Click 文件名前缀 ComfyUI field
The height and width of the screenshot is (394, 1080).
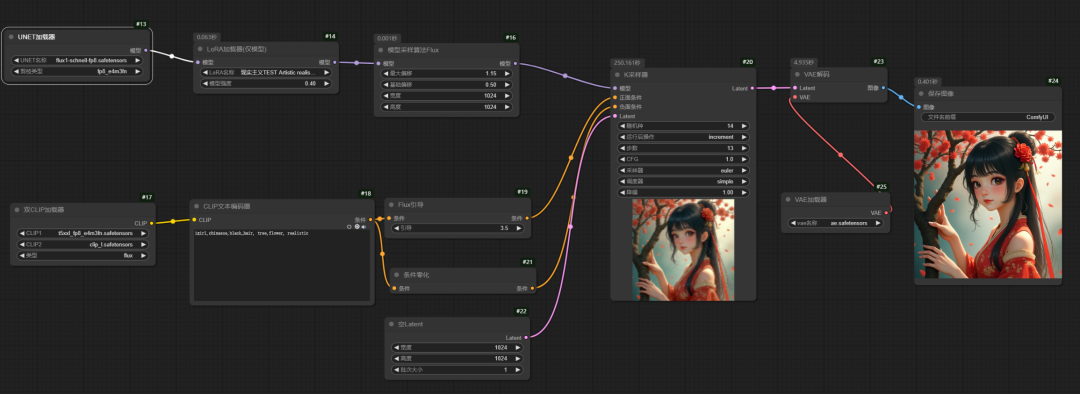click(988, 117)
